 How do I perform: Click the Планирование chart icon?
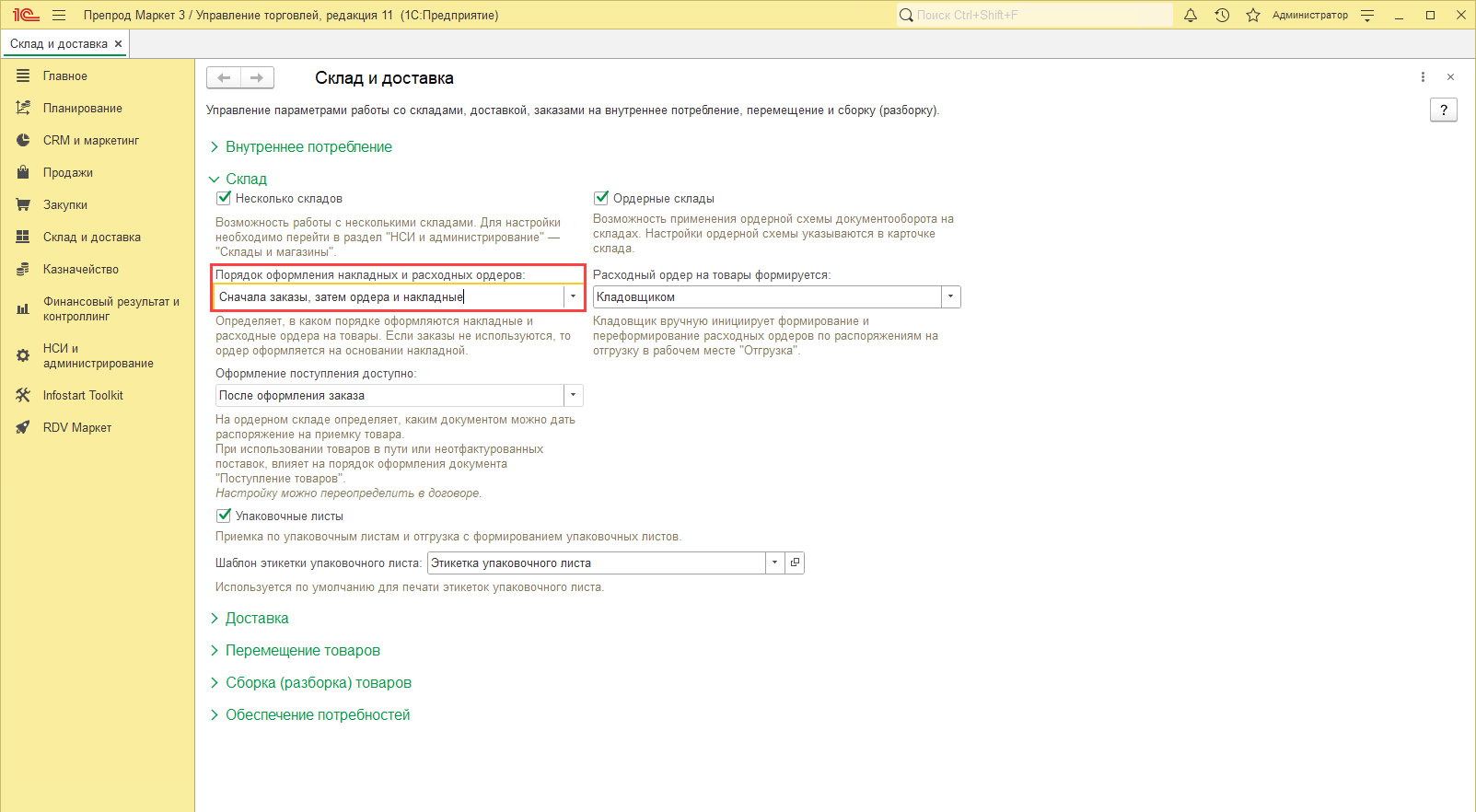pos(23,108)
